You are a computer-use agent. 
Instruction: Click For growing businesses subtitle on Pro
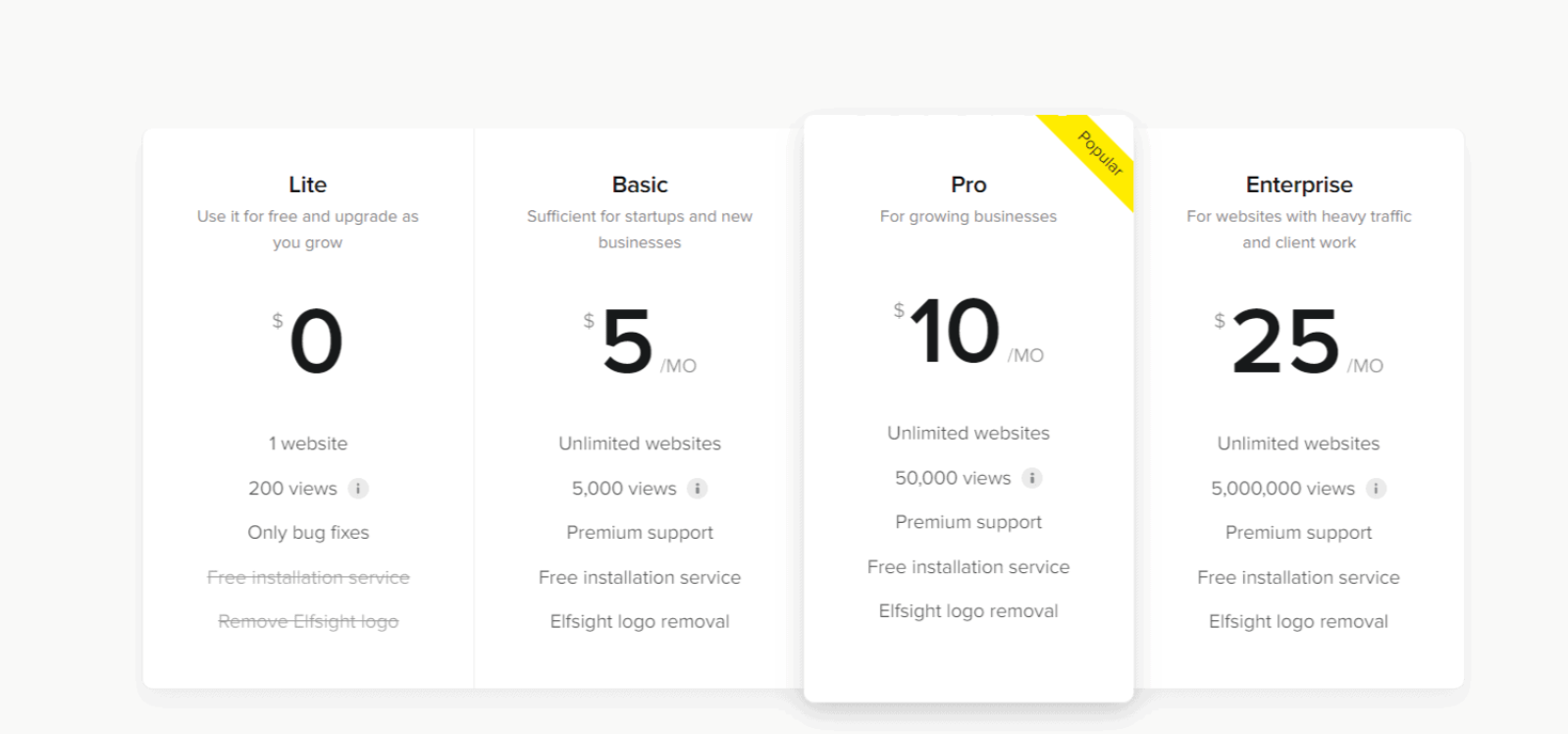coord(967,216)
